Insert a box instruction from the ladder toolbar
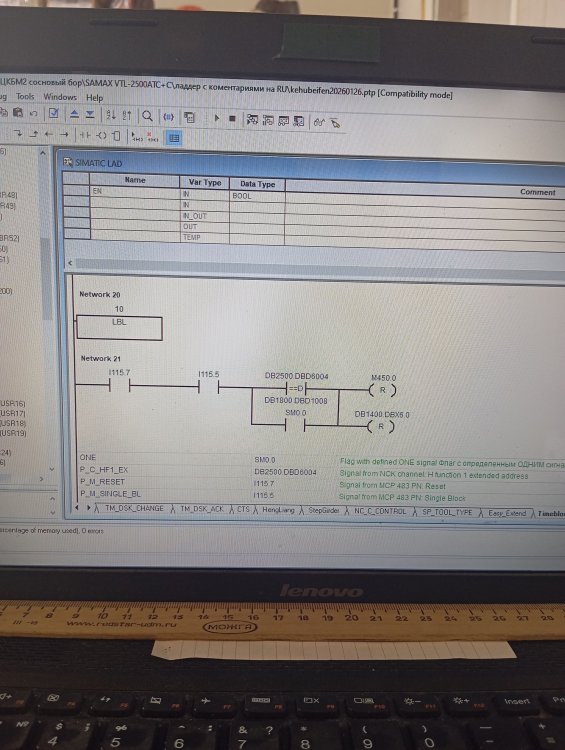Screen dimensions: 565x750 coord(116,136)
